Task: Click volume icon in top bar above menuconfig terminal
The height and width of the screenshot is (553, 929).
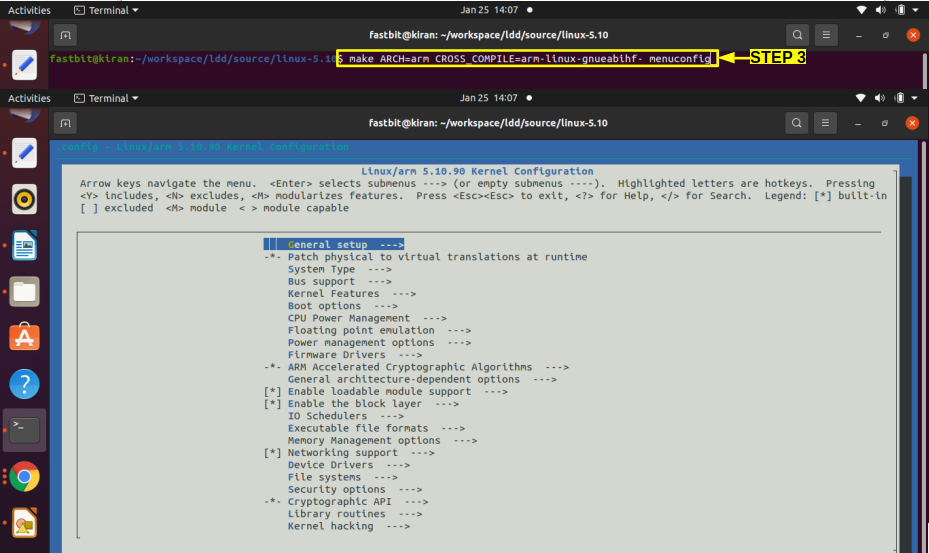Action: 880,98
